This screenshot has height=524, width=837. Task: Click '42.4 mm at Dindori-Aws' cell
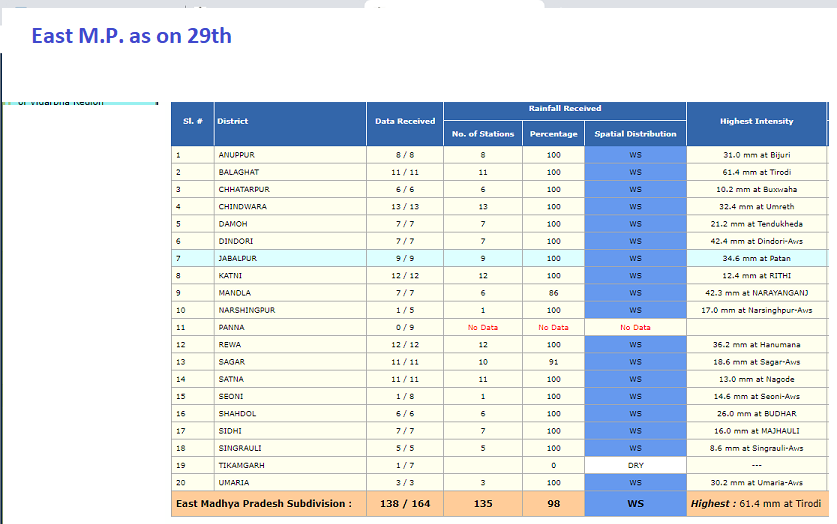(x=756, y=241)
